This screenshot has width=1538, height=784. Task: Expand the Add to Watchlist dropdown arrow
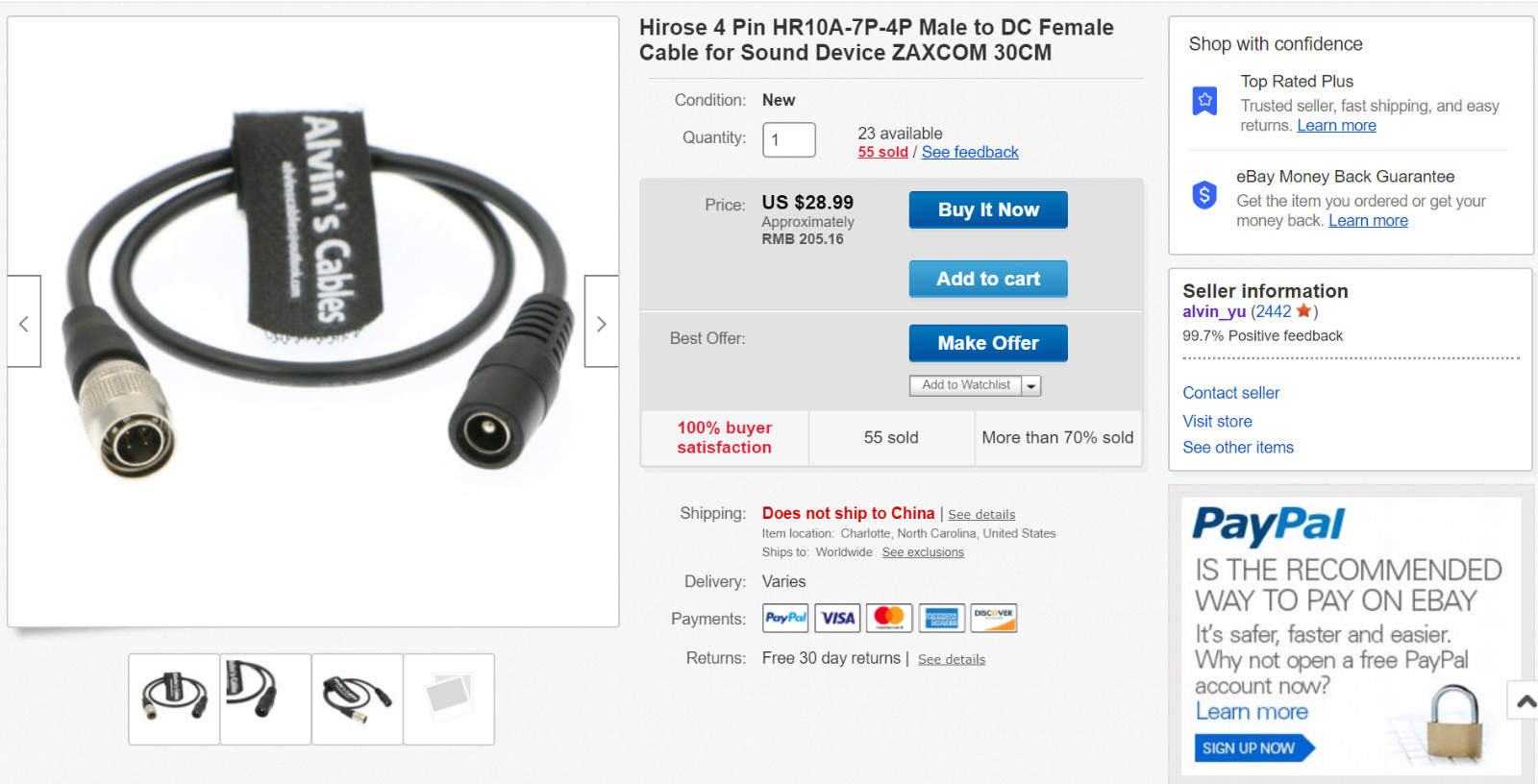1031,385
